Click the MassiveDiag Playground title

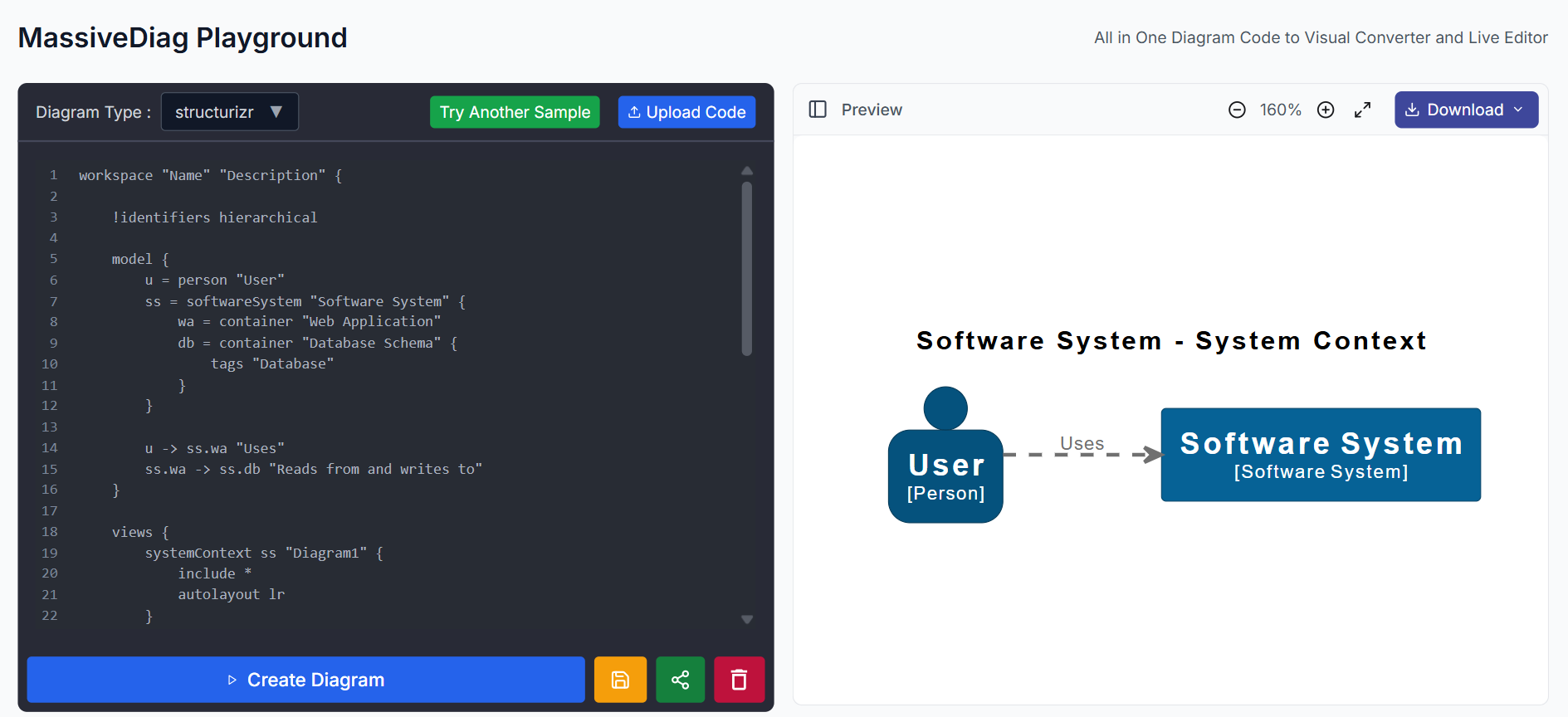click(x=183, y=38)
